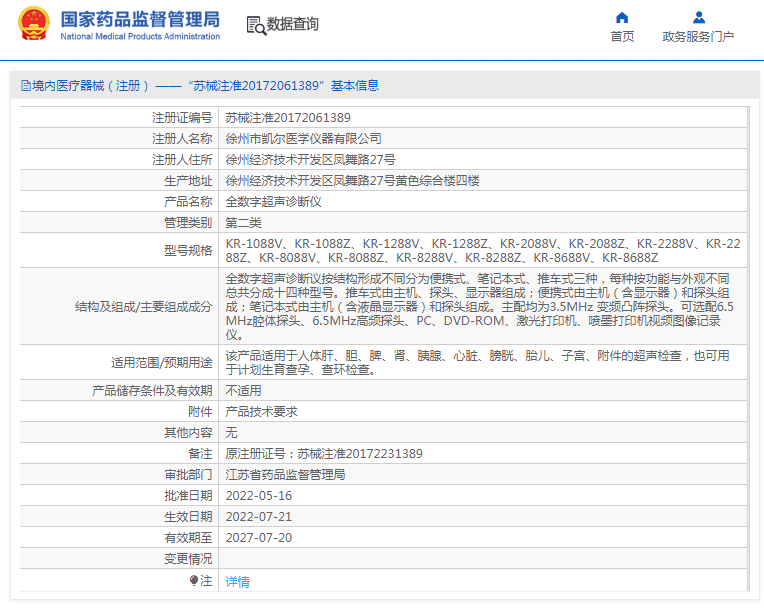
Task: Go to 数据查询 text label
Action: (293, 25)
